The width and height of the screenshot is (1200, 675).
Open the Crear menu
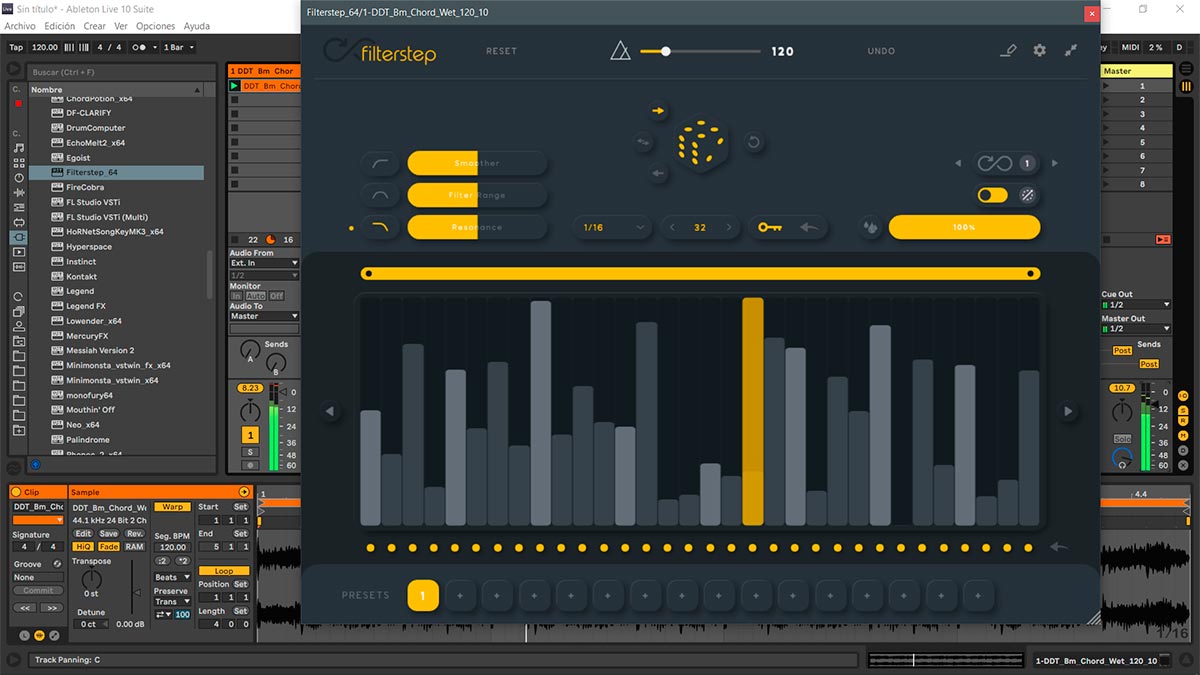point(94,26)
